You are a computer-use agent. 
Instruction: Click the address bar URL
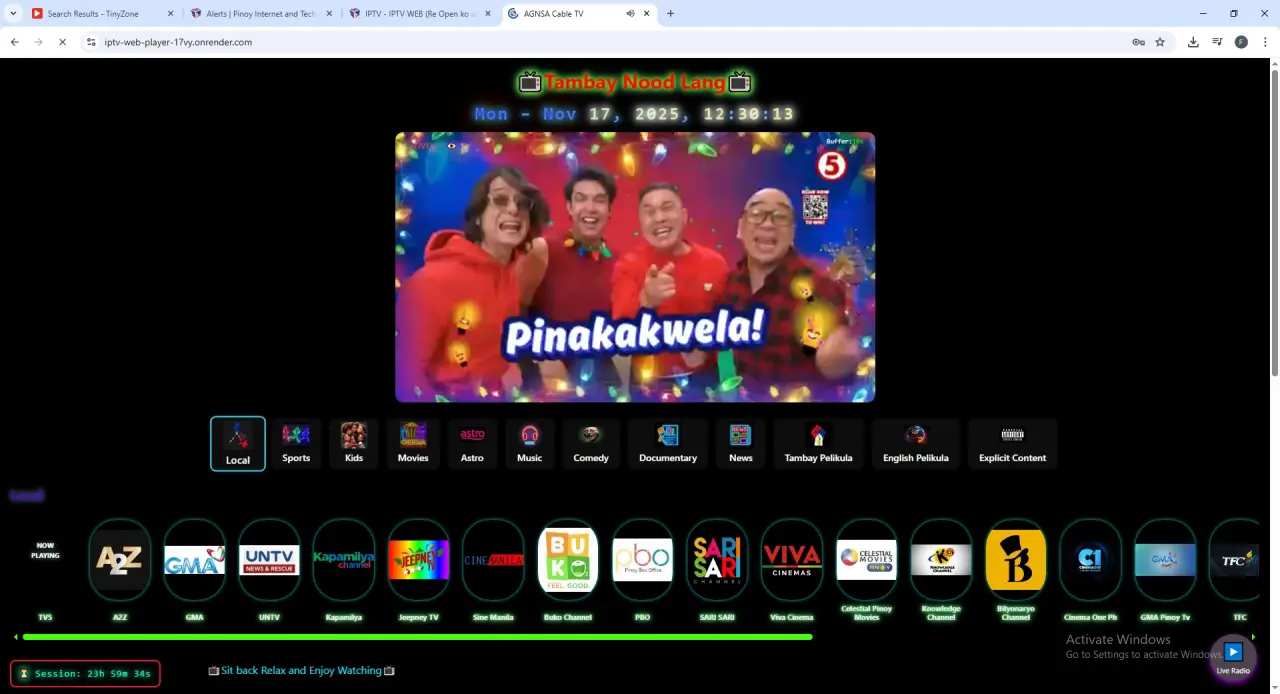coord(178,42)
